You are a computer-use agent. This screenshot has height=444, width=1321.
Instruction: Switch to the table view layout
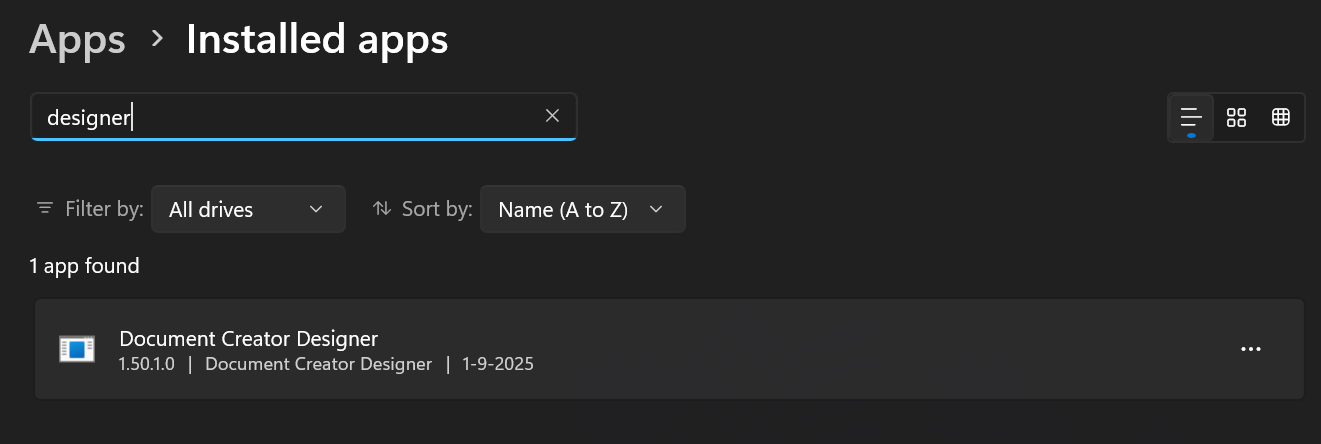click(x=1280, y=118)
